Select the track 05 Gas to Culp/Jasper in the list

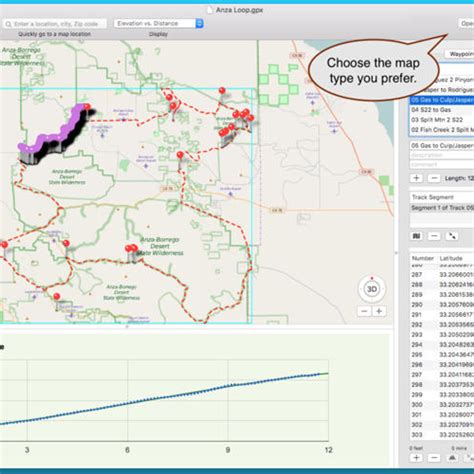pyautogui.click(x=442, y=100)
